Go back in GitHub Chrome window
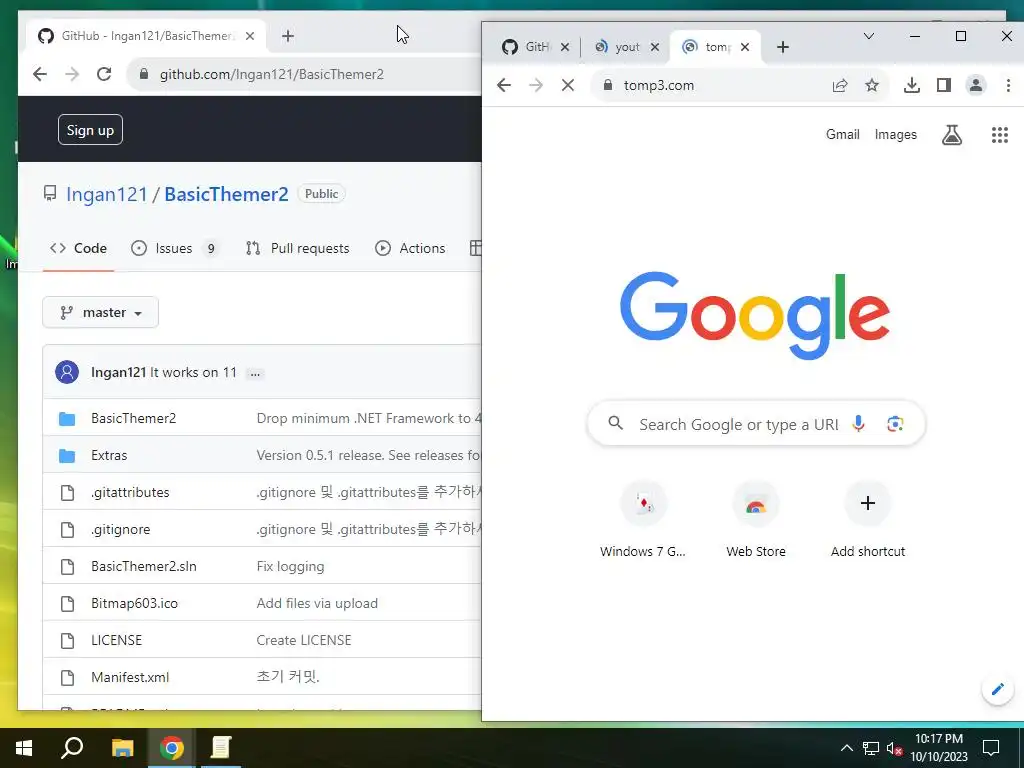This screenshot has width=1024, height=768. (40, 74)
